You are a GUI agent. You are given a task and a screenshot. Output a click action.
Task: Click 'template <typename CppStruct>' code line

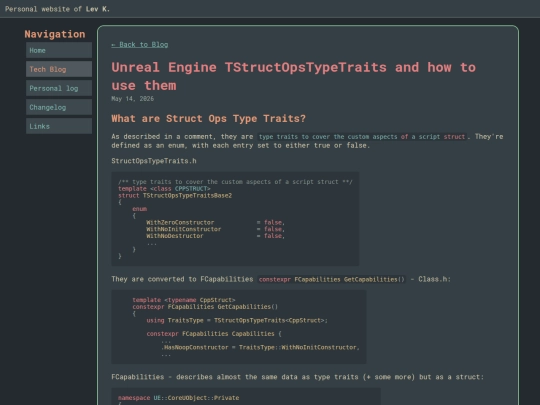coord(184,300)
